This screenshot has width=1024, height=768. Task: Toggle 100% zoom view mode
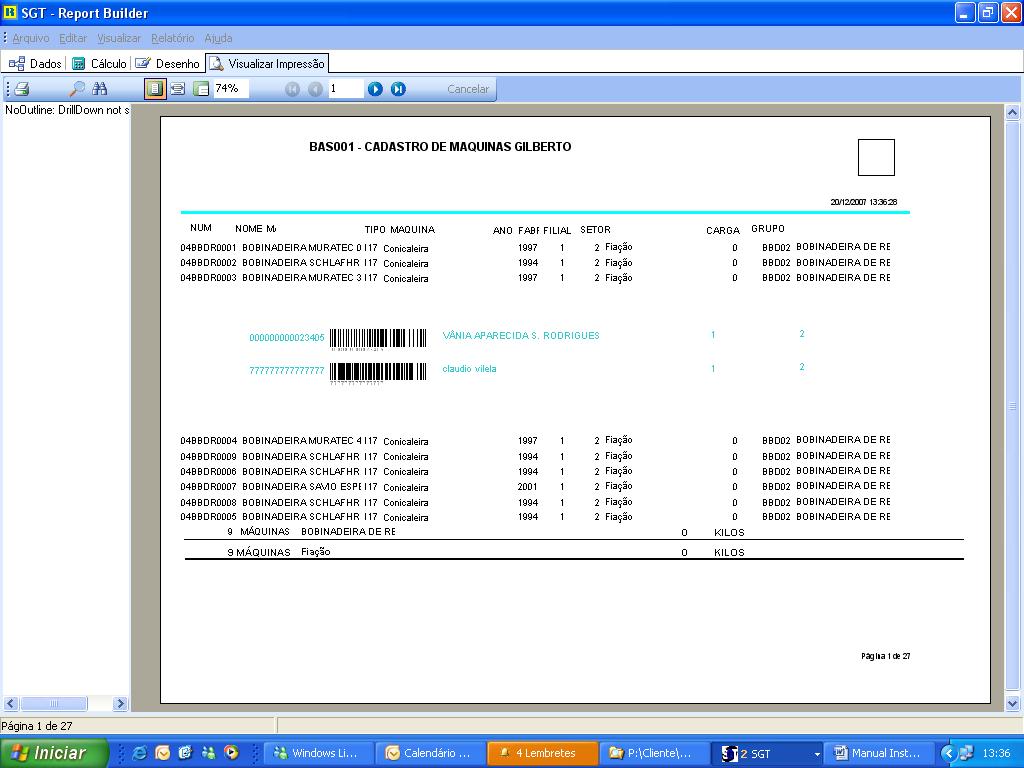pyautogui.click(x=200, y=89)
